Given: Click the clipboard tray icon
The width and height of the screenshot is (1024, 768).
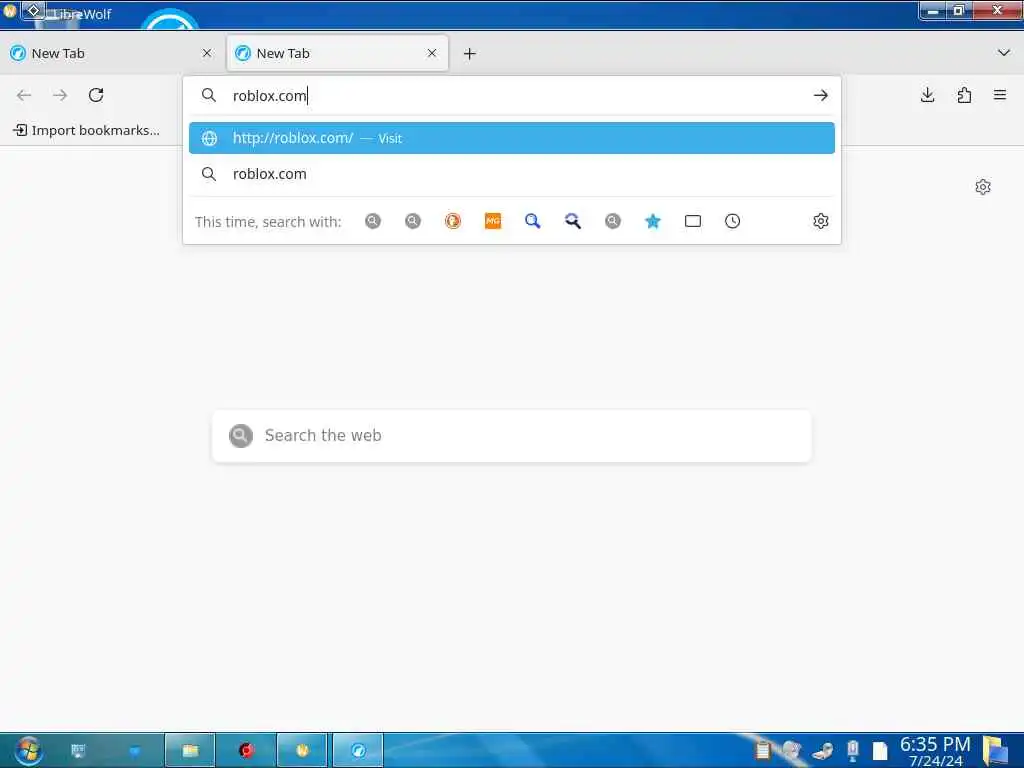Looking at the screenshot, I should click(762, 750).
